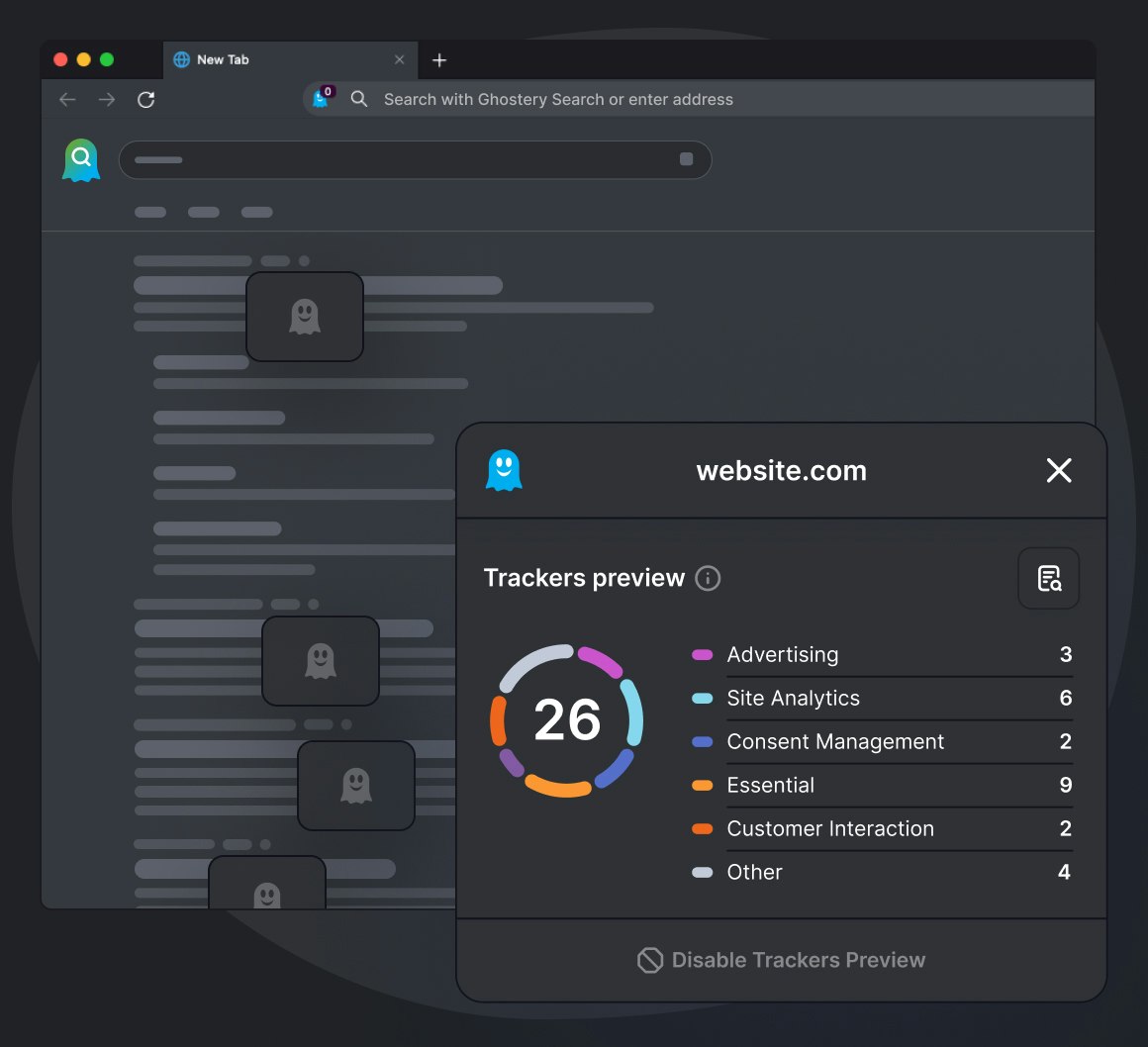Go back using the back arrow
Screen dimensions: 1148x1047
click(x=67, y=99)
